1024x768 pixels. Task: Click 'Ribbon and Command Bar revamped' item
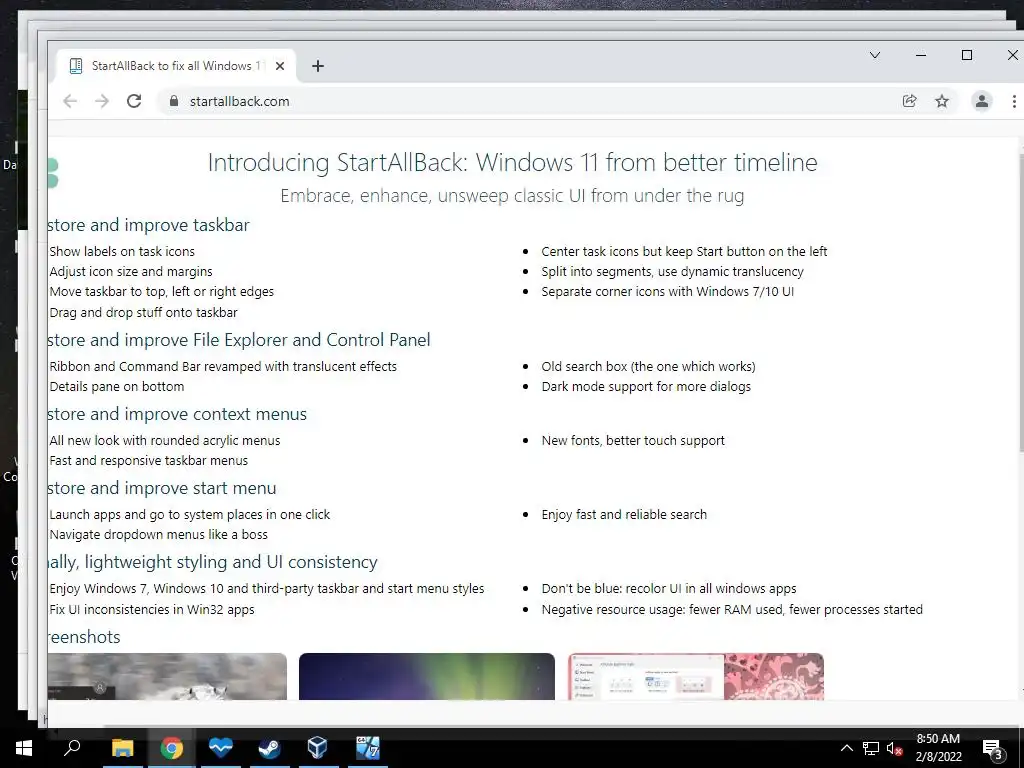pyautogui.click(x=223, y=366)
